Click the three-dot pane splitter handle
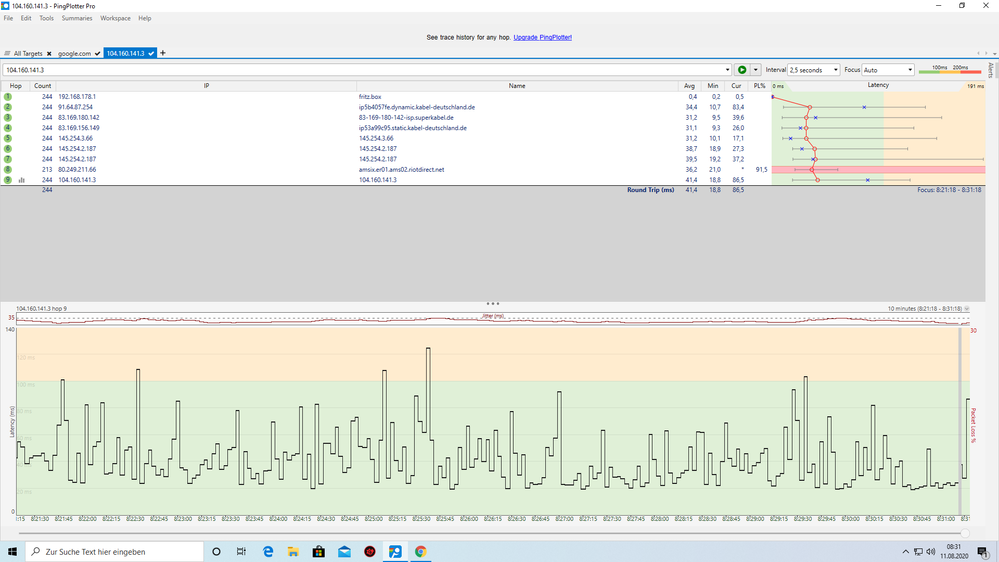Viewport: 999px width, 562px height. [492, 304]
